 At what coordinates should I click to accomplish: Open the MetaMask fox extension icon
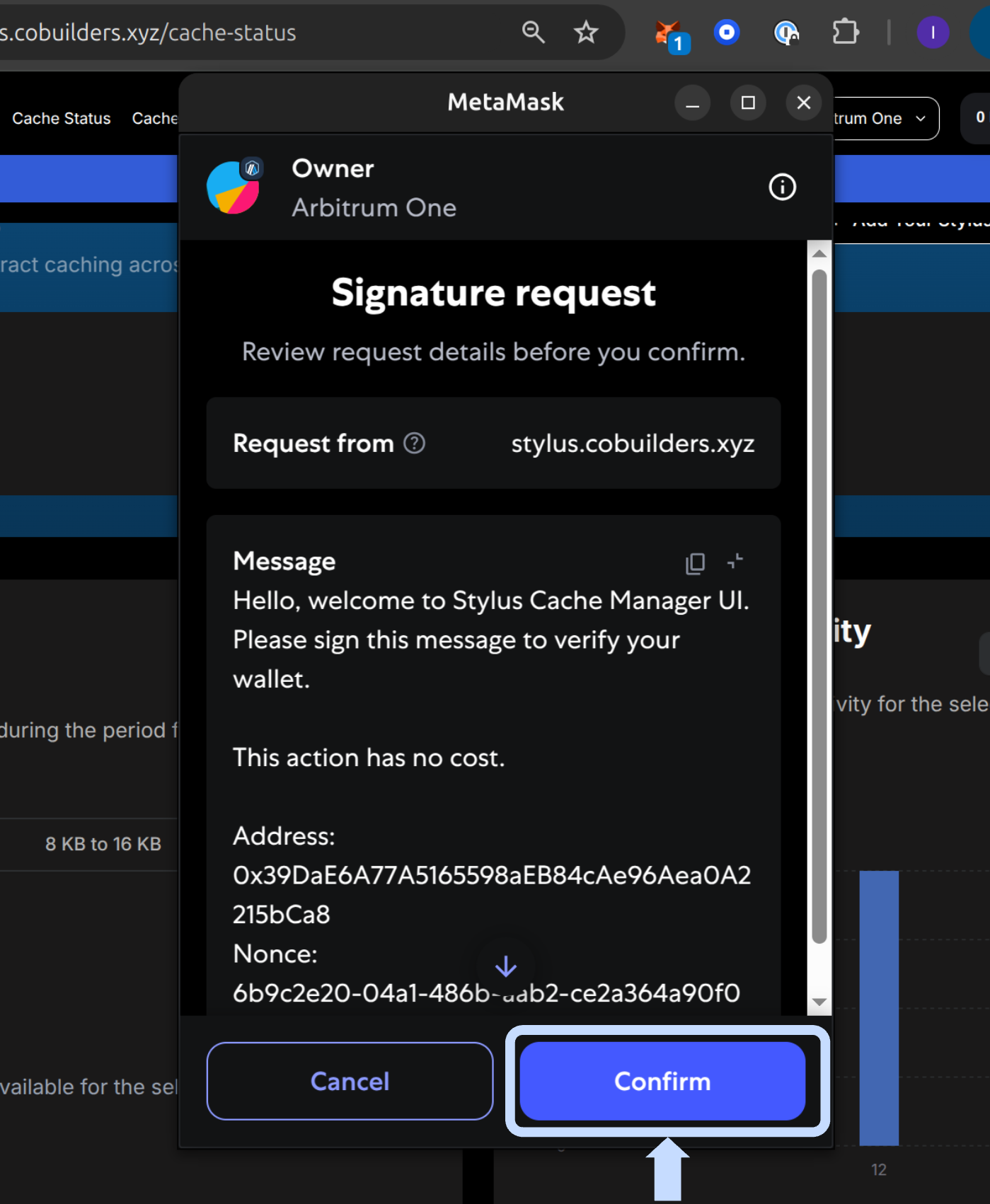pos(670,35)
